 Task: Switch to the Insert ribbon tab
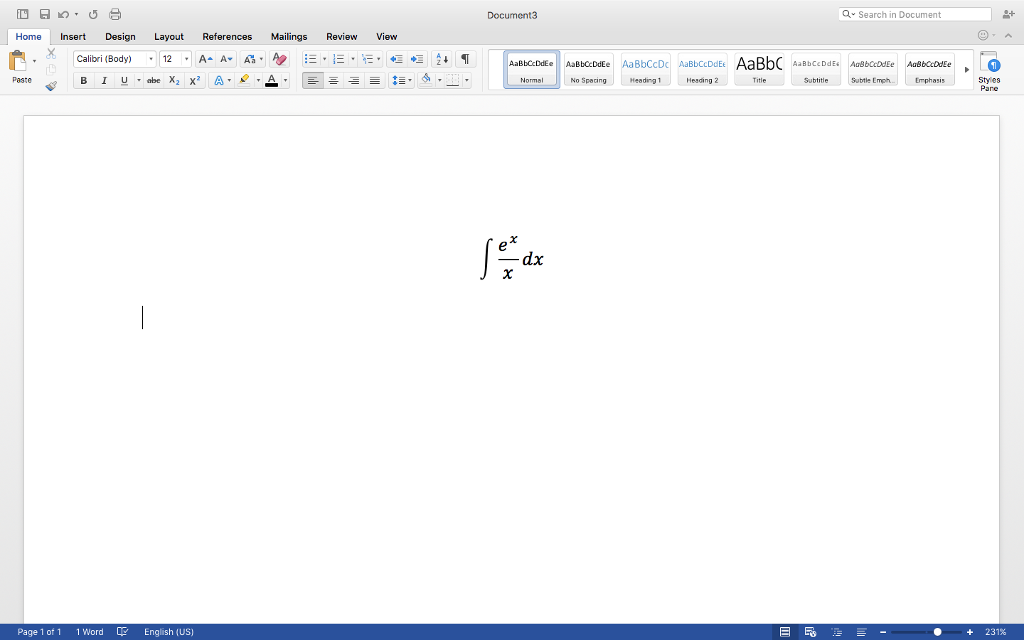point(73,36)
